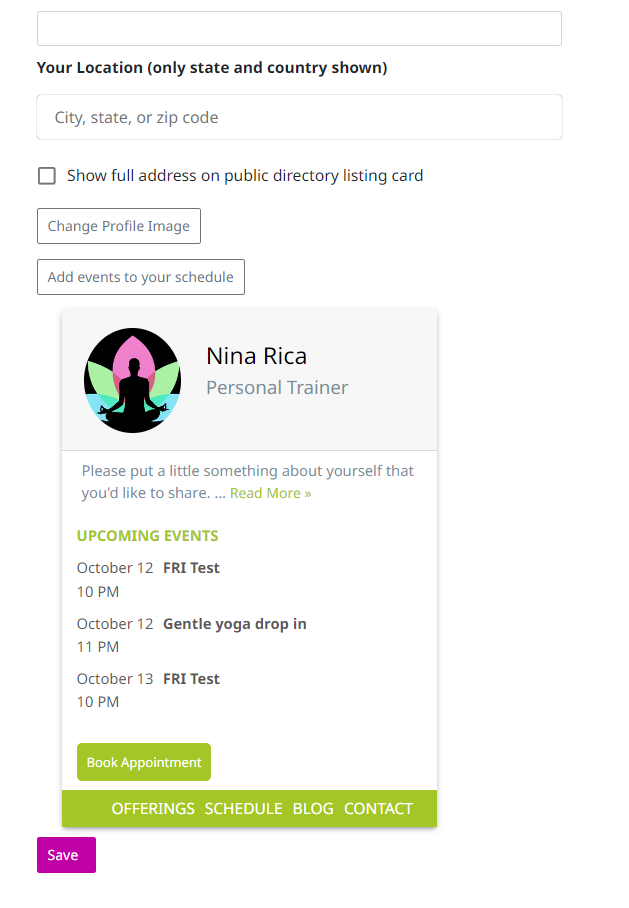The height and width of the screenshot is (908, 629).
Task: Open the Gentle yoga drop in event
Action: click(x=235, y=624)
